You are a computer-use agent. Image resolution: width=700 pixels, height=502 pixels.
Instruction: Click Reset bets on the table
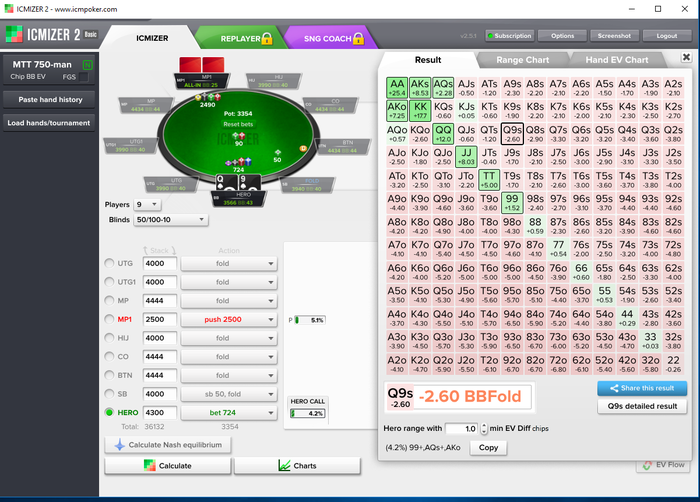tap(238, 124)
